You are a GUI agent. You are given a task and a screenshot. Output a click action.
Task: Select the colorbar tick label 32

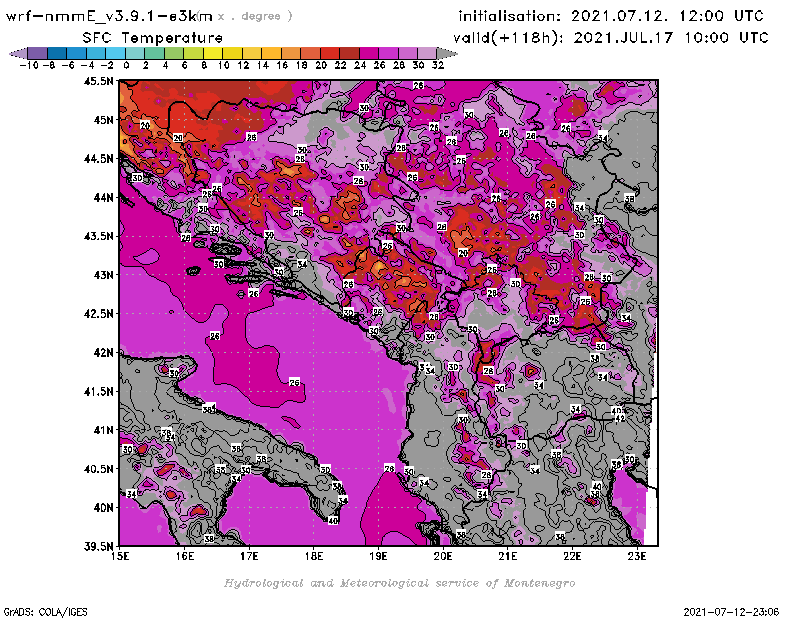point(438,65)
